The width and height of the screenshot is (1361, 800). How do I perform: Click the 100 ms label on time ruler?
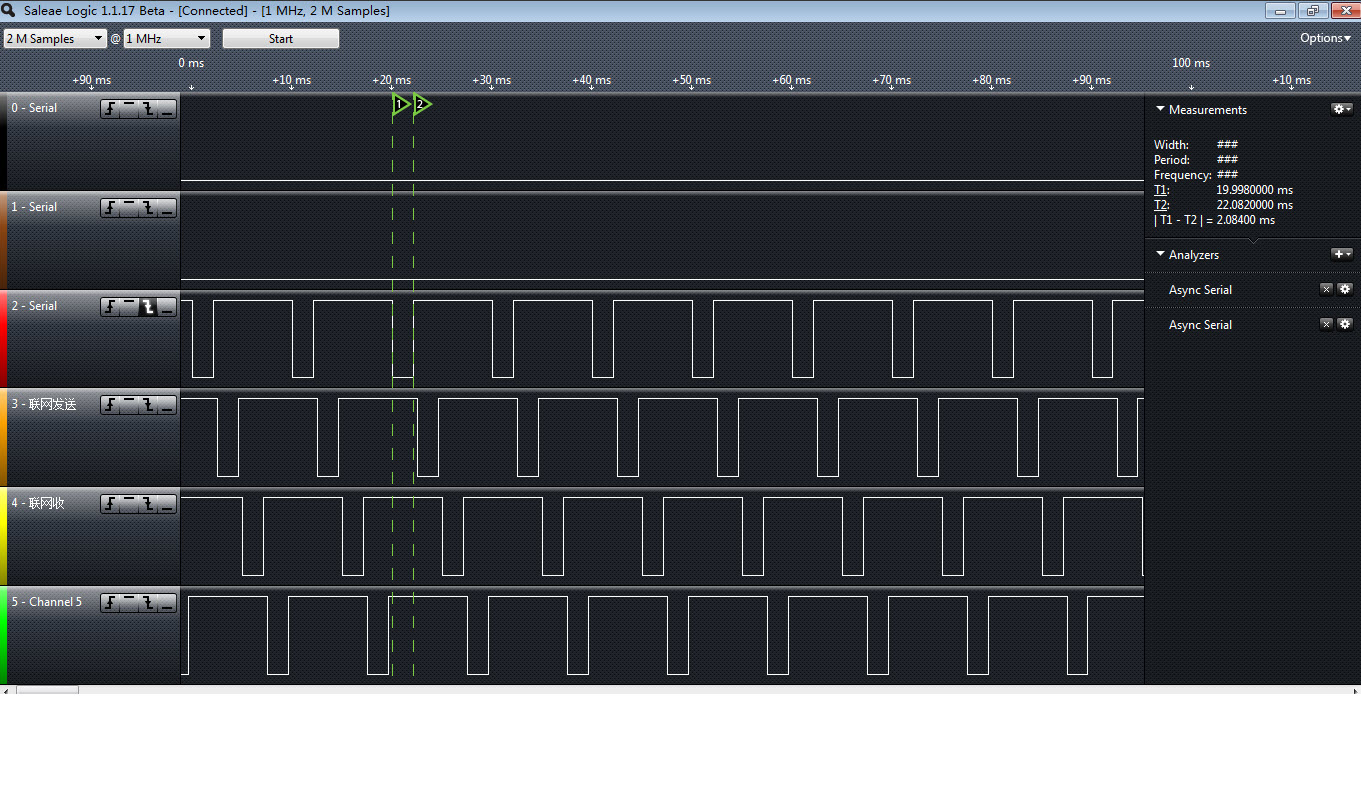pyautogui.click(x=1191, y=63)
